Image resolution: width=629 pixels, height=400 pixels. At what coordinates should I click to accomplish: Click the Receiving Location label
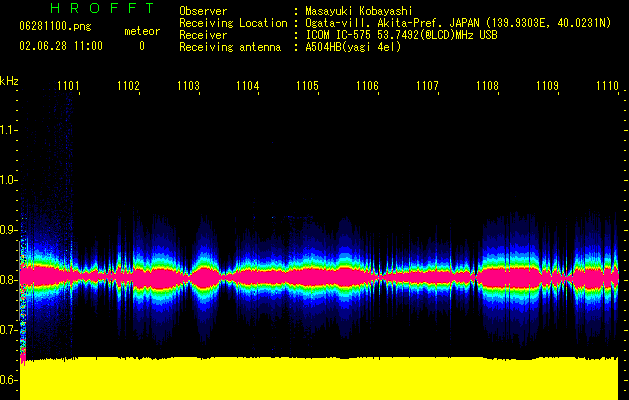[x=233, y=23]
